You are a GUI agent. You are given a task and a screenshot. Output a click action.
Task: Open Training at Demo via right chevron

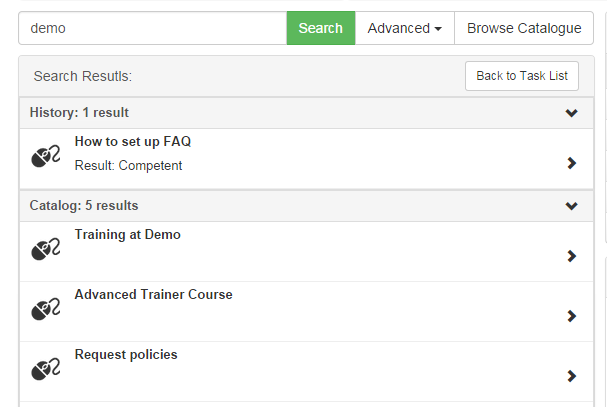coord(571,256)
